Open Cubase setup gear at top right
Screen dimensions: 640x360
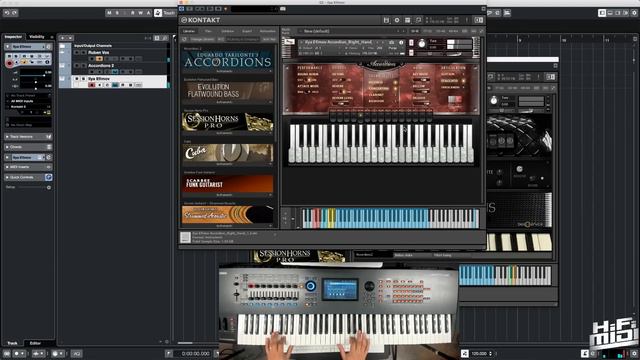point(634,13)
